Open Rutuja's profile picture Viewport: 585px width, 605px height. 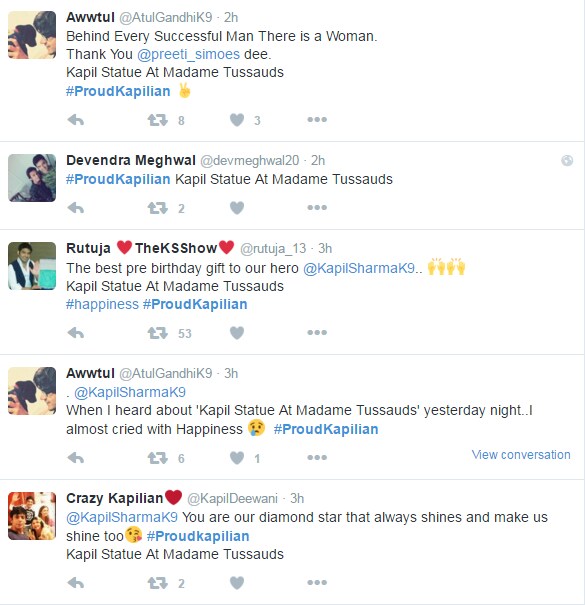[x=32, y=266]
